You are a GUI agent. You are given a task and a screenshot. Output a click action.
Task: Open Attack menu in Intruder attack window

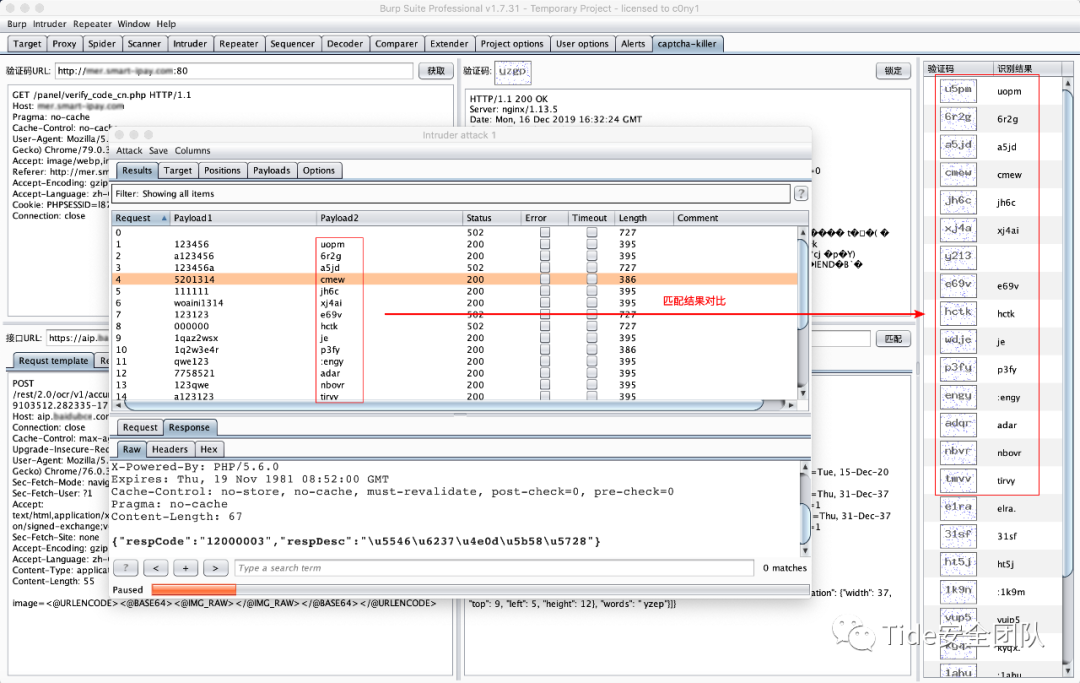129,151
